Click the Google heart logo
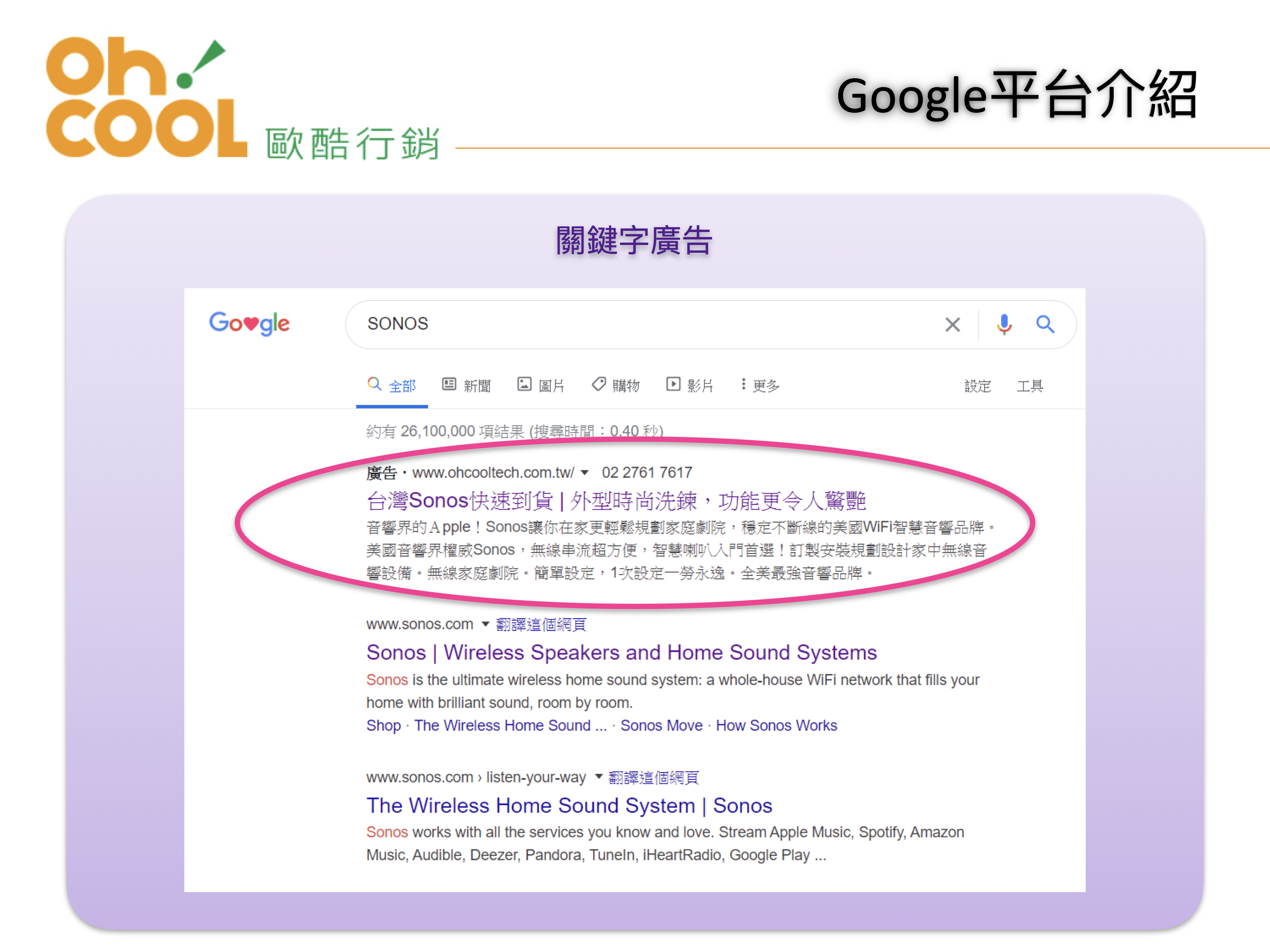Viewport: 1270px width, 952px height. (x=249, y=324)
